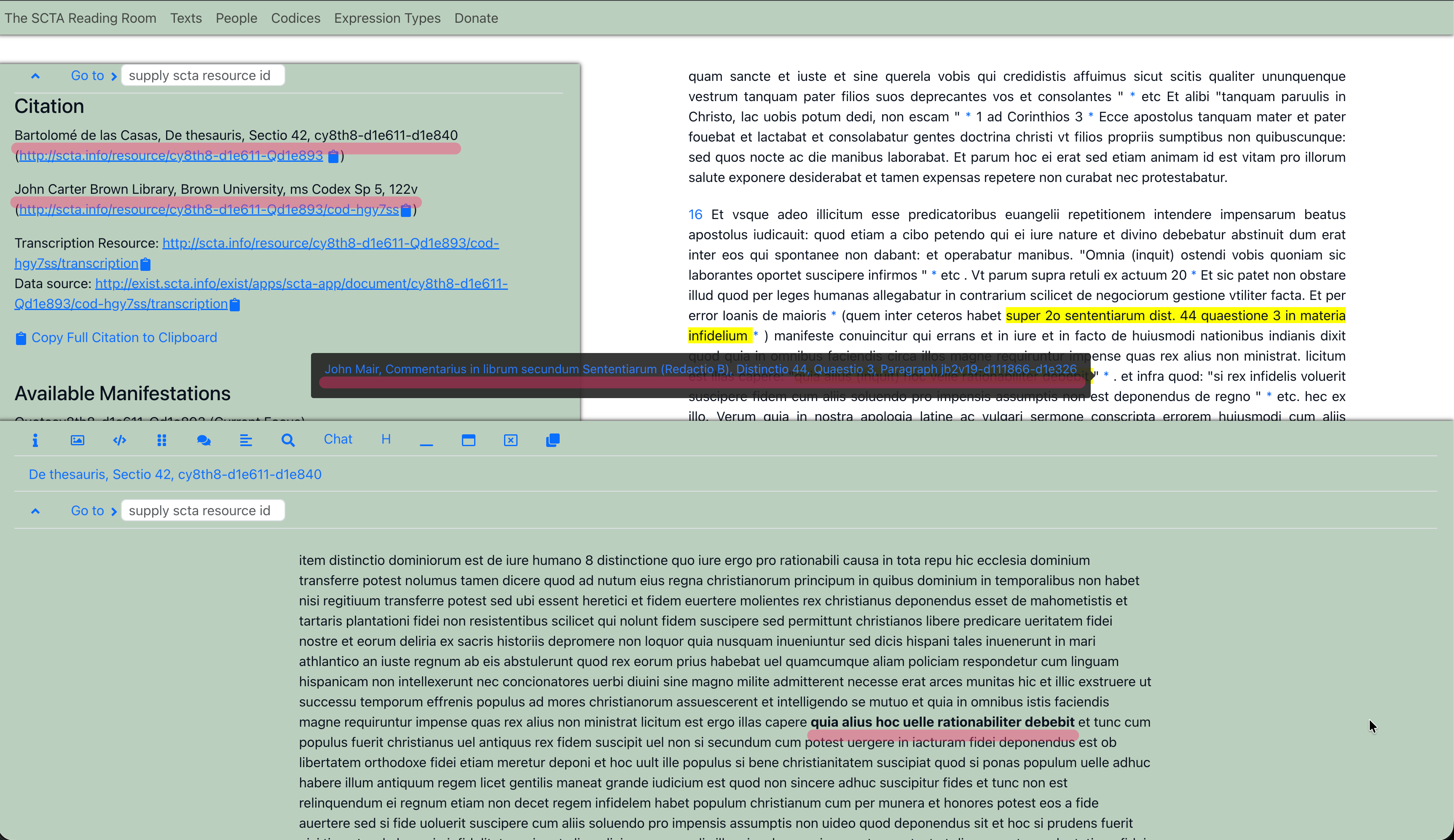Copy Transcription Resource URL clipboard icon
The image size is (1454, 840).
click(x=145, y=264)
